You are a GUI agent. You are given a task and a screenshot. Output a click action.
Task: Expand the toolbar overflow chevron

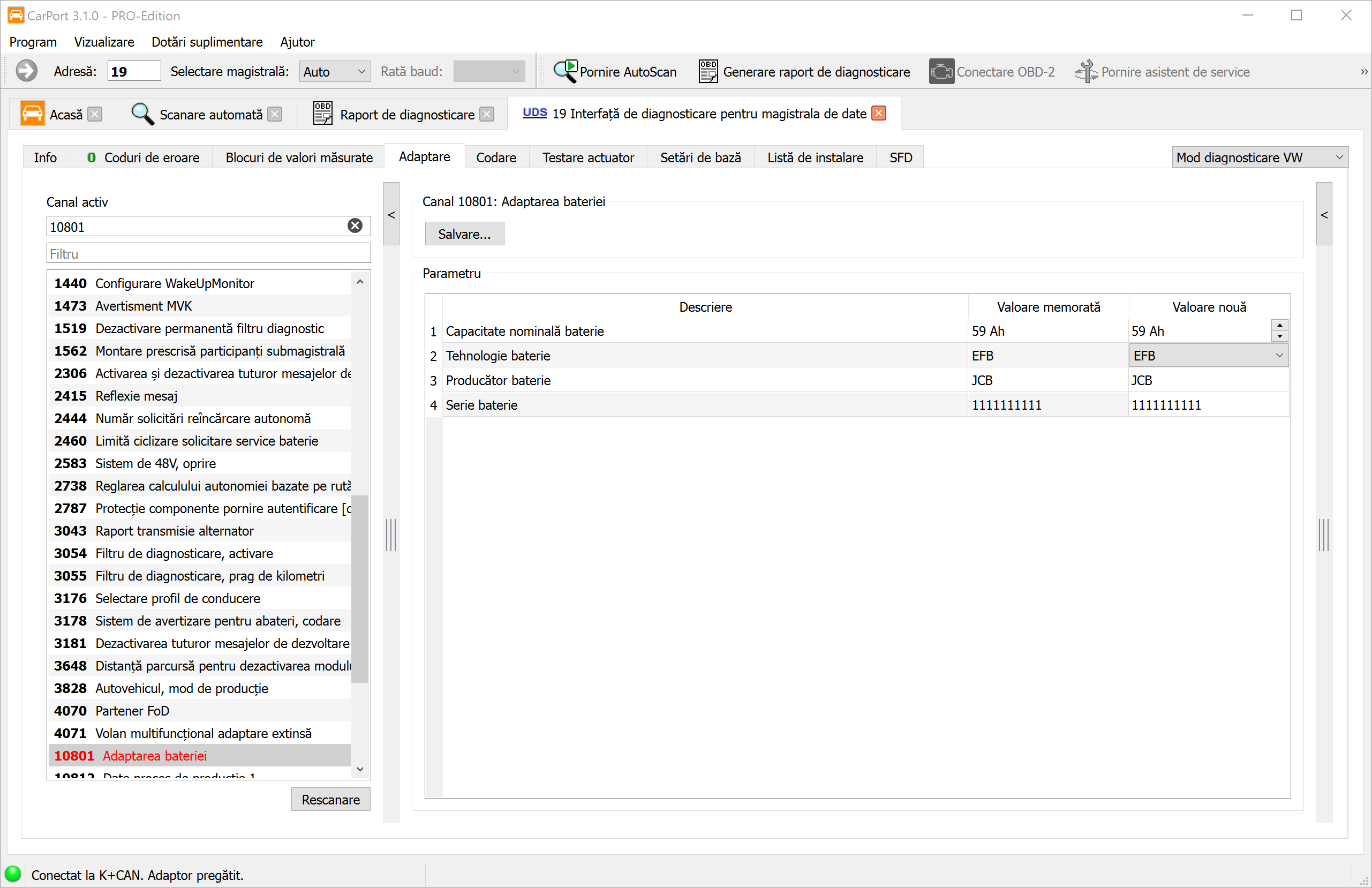(x=1363, y=72)
